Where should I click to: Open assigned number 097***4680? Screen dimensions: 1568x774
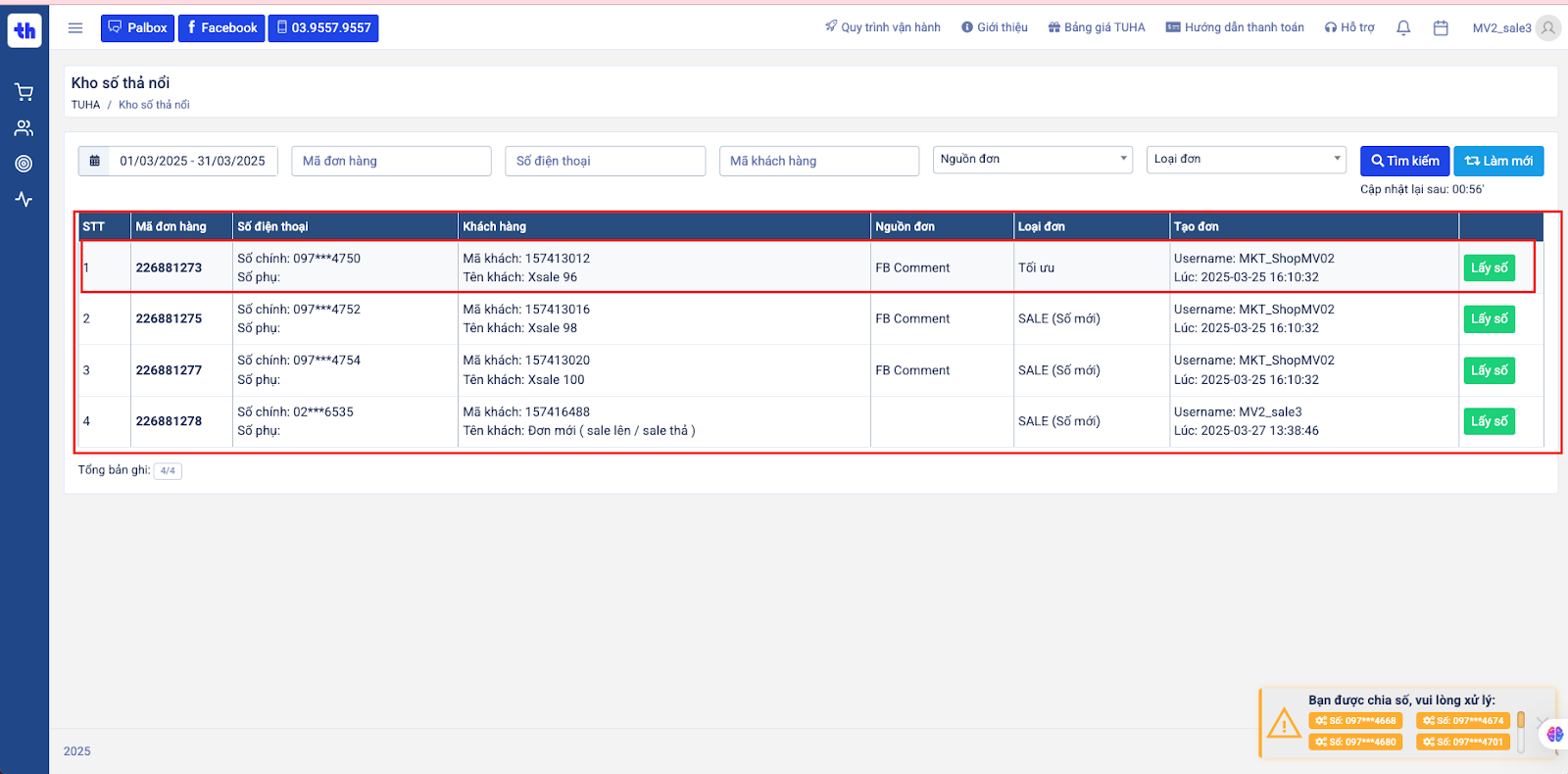(x=1355, y=742)
